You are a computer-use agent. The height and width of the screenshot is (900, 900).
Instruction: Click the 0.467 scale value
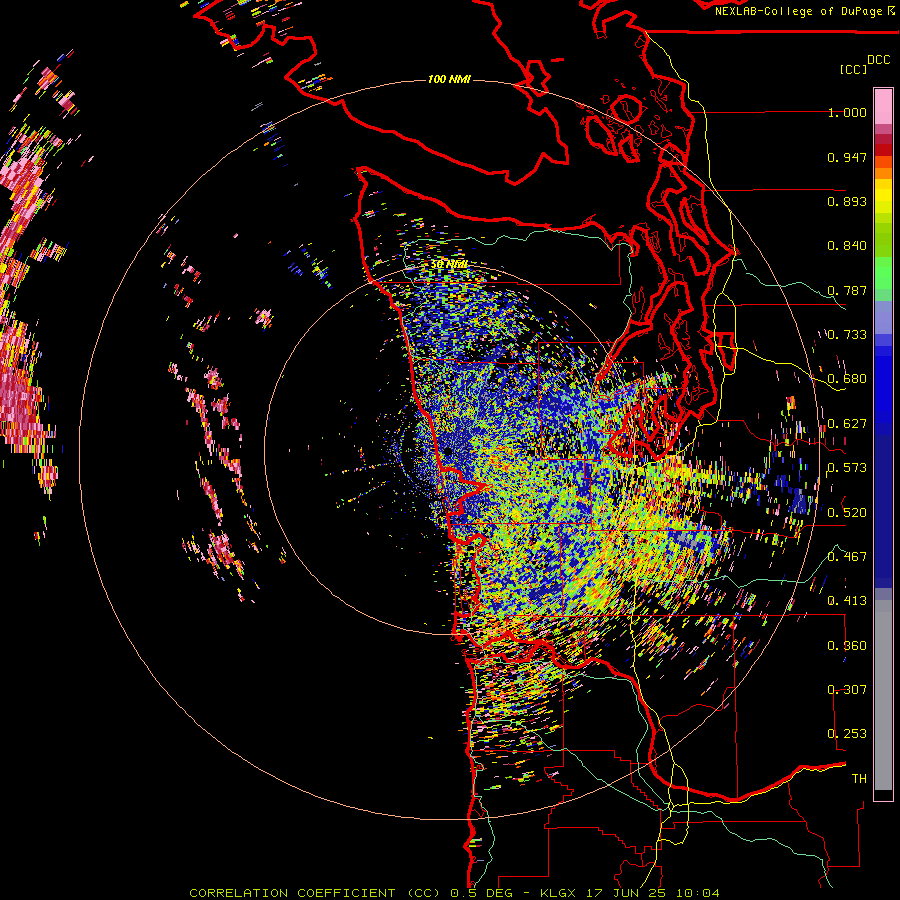(847, 557)
